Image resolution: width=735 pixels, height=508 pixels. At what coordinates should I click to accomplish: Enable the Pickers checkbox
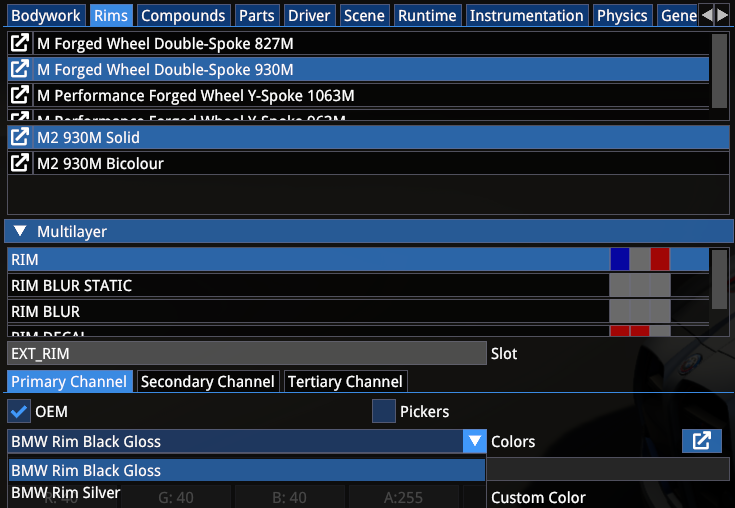[383, 411]
